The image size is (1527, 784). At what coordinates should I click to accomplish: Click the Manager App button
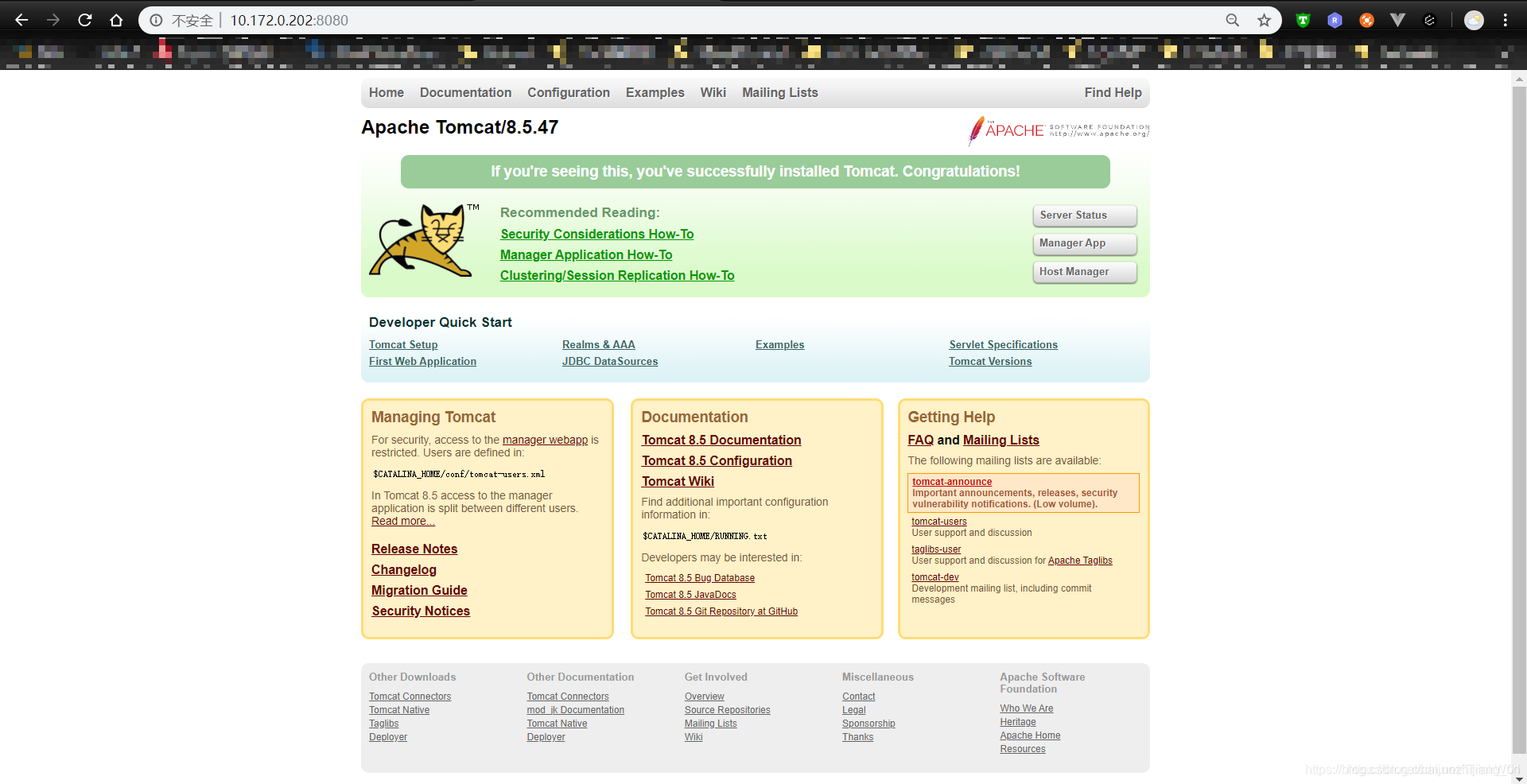(x=1085, y=243)
